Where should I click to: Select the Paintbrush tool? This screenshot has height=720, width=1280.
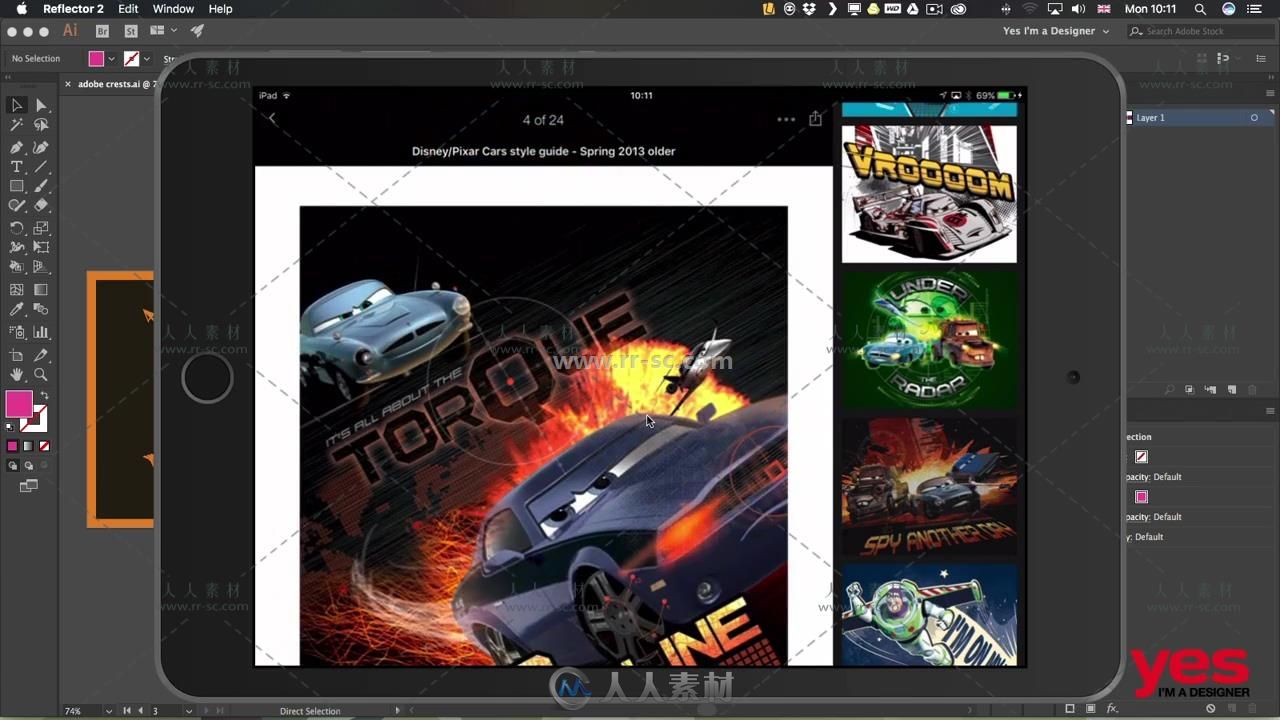pos(41,186)
